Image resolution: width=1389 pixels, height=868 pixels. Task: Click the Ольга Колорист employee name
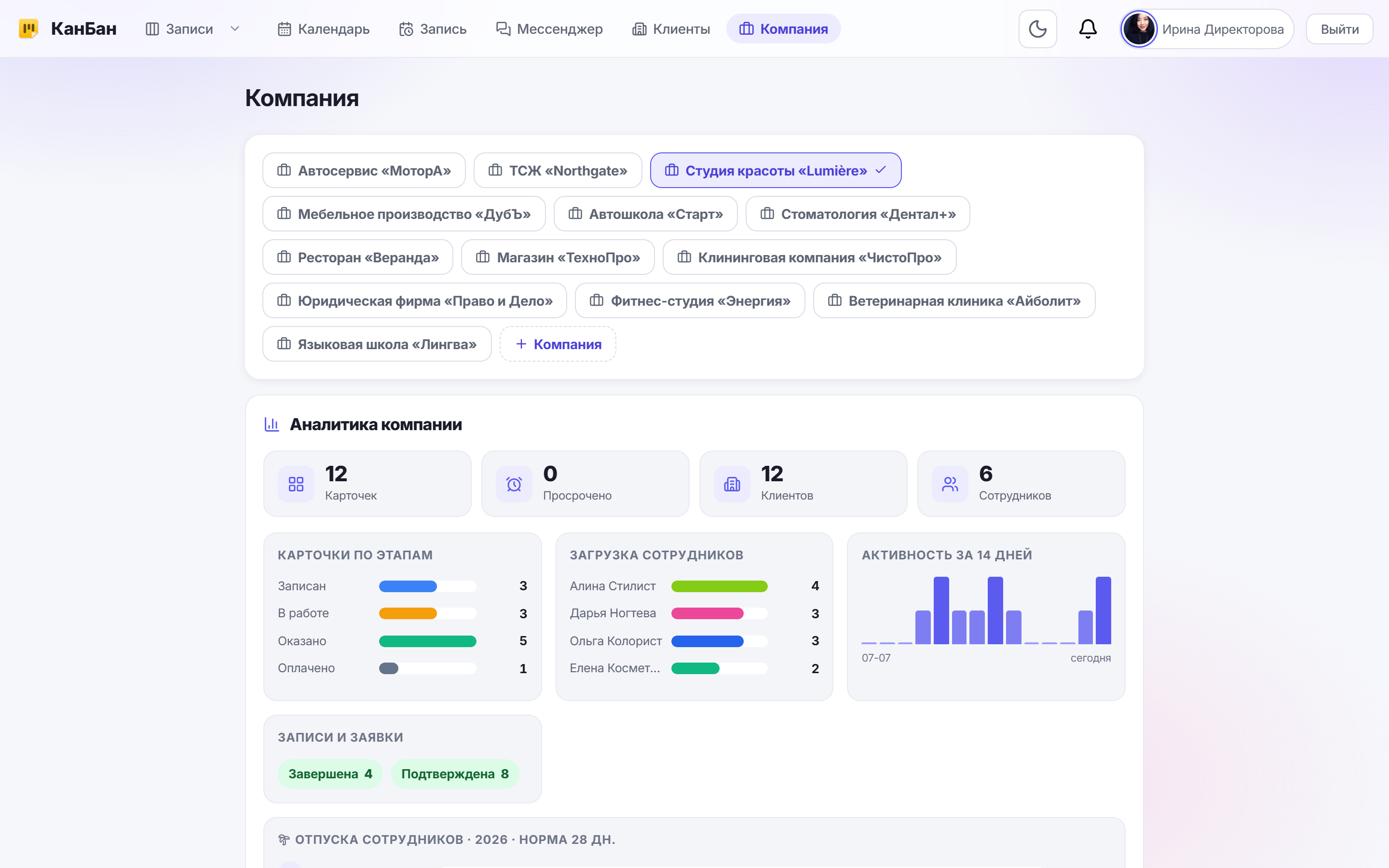615,641
